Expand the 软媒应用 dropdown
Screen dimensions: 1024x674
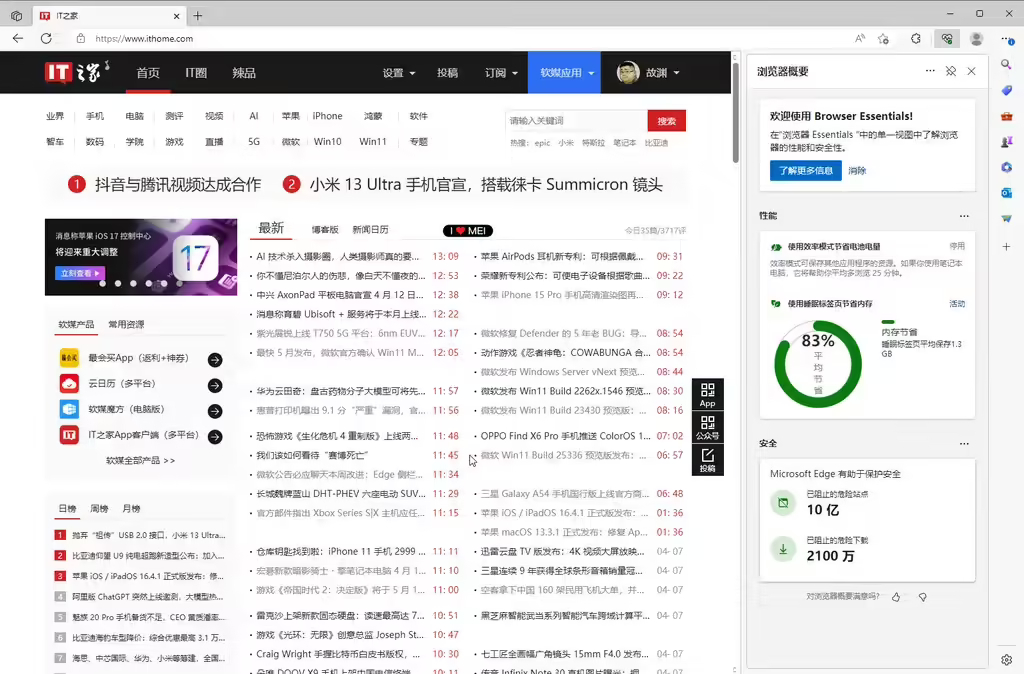pos(567,73)
